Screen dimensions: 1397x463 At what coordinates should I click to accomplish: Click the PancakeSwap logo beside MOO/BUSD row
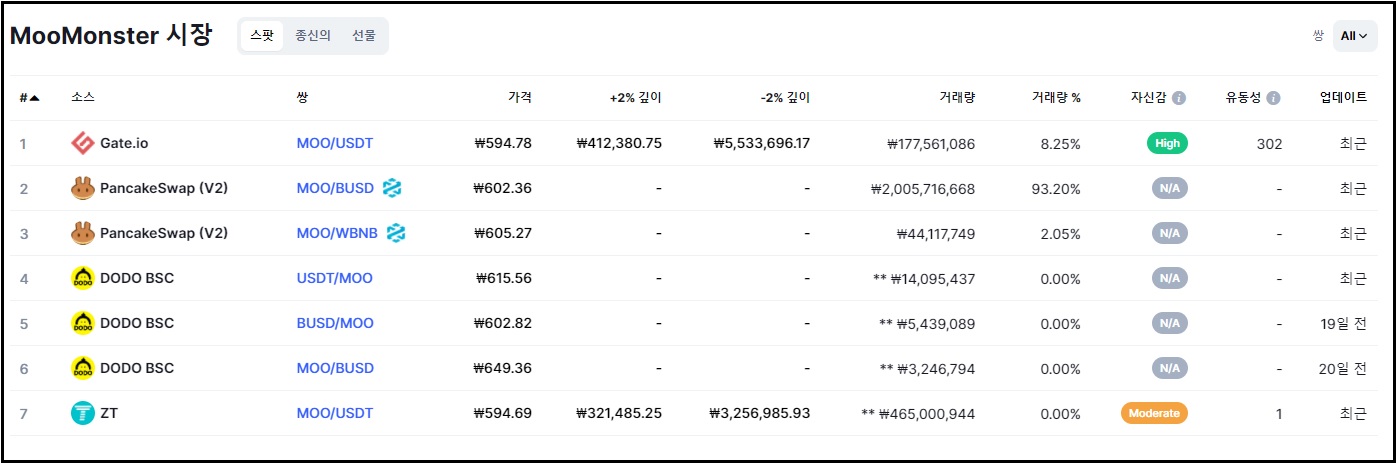[x=83, y=188]
